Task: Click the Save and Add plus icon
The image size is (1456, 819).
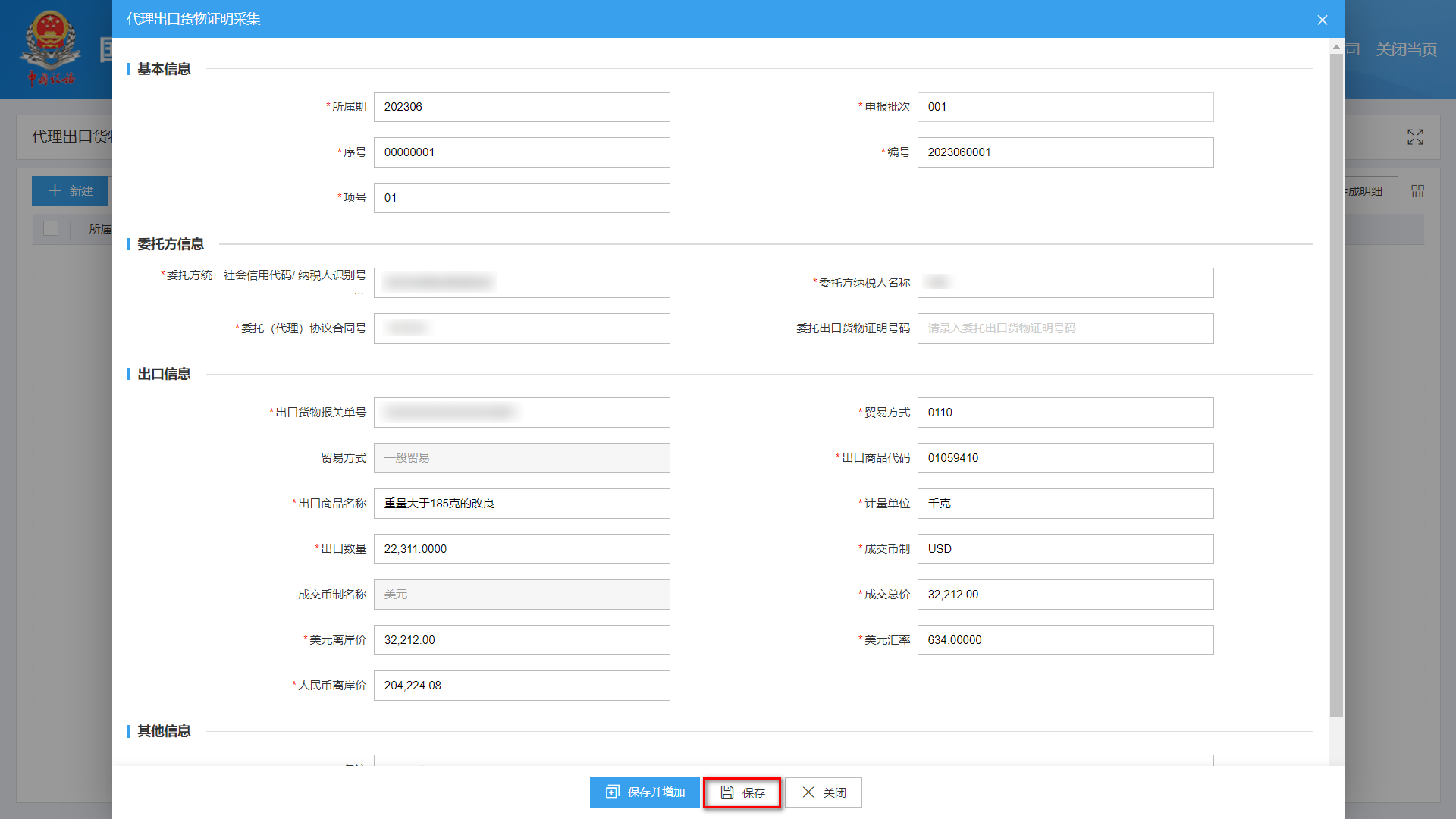Action: click(612, 792)
